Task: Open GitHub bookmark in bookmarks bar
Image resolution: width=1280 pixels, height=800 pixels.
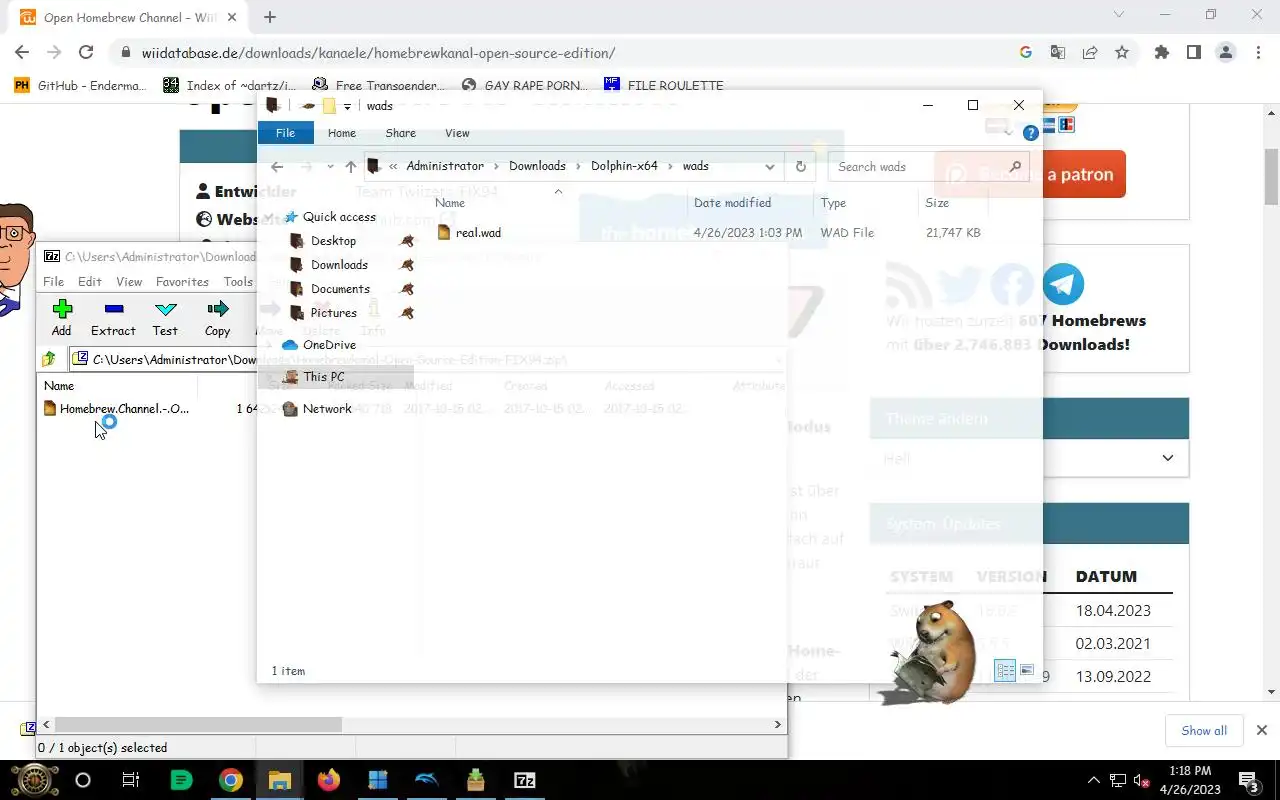Action: click(x=80, y=85)
